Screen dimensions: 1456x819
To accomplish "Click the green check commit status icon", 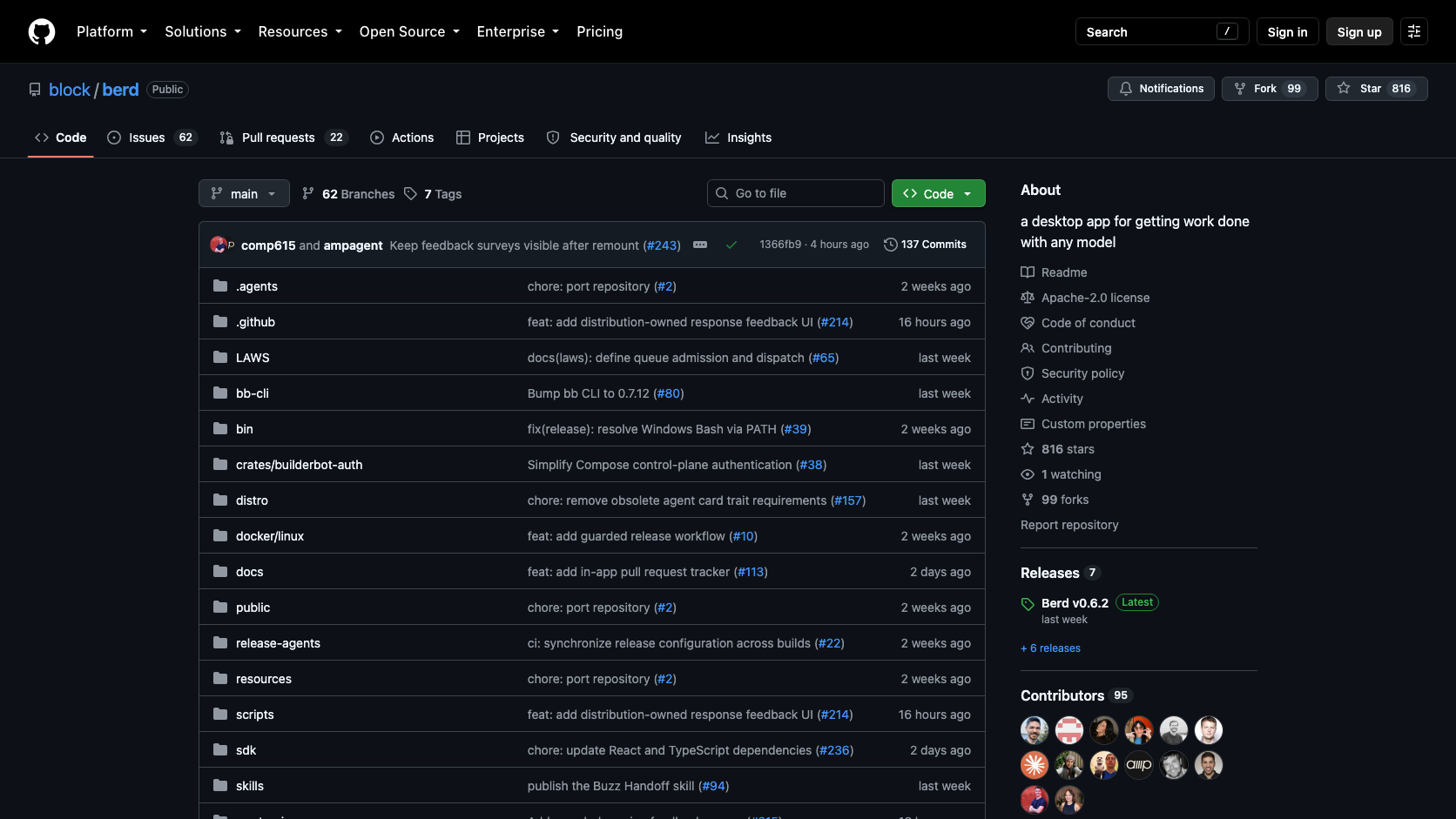I will pos(731,245).
